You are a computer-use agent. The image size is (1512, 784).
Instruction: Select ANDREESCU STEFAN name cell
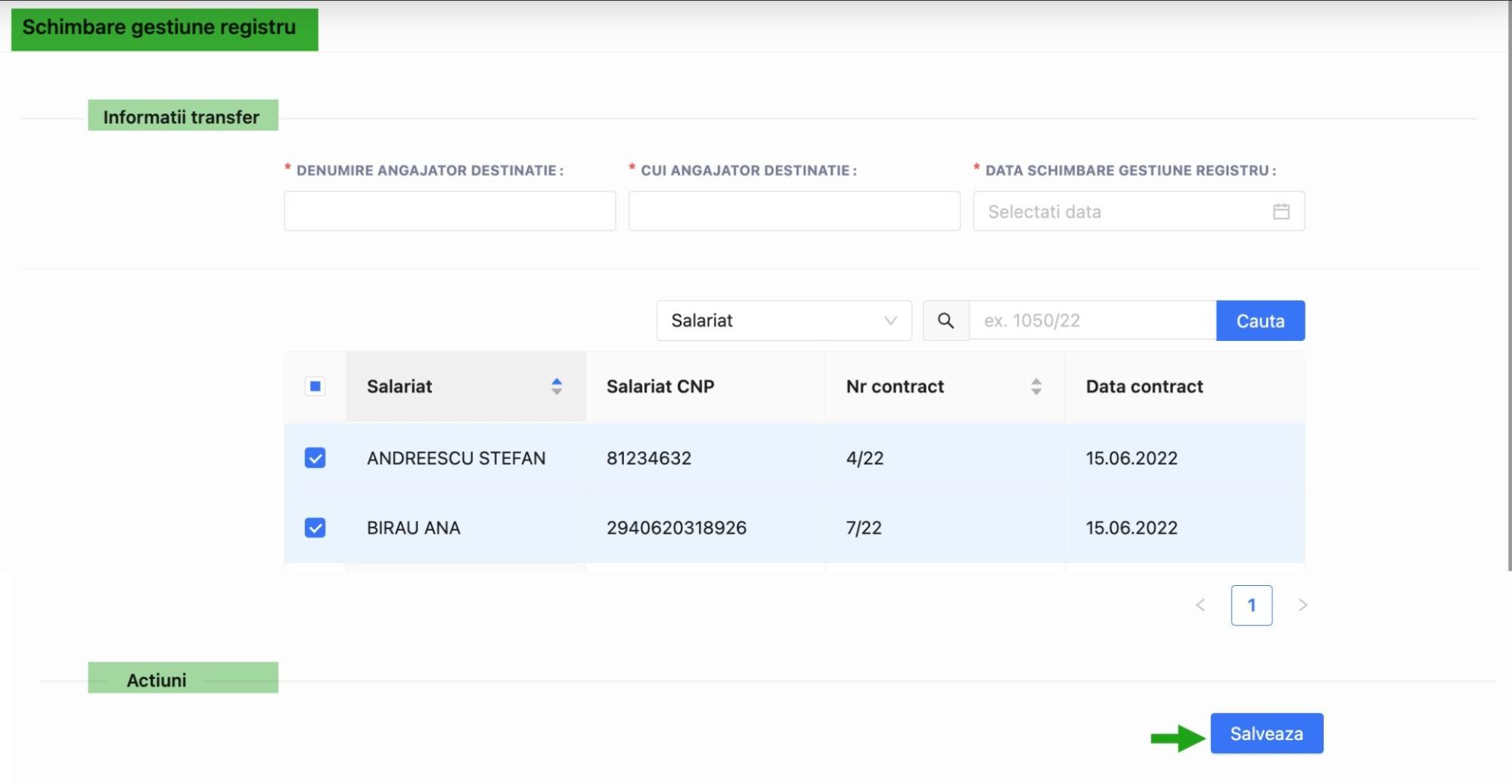pos(456,458)
